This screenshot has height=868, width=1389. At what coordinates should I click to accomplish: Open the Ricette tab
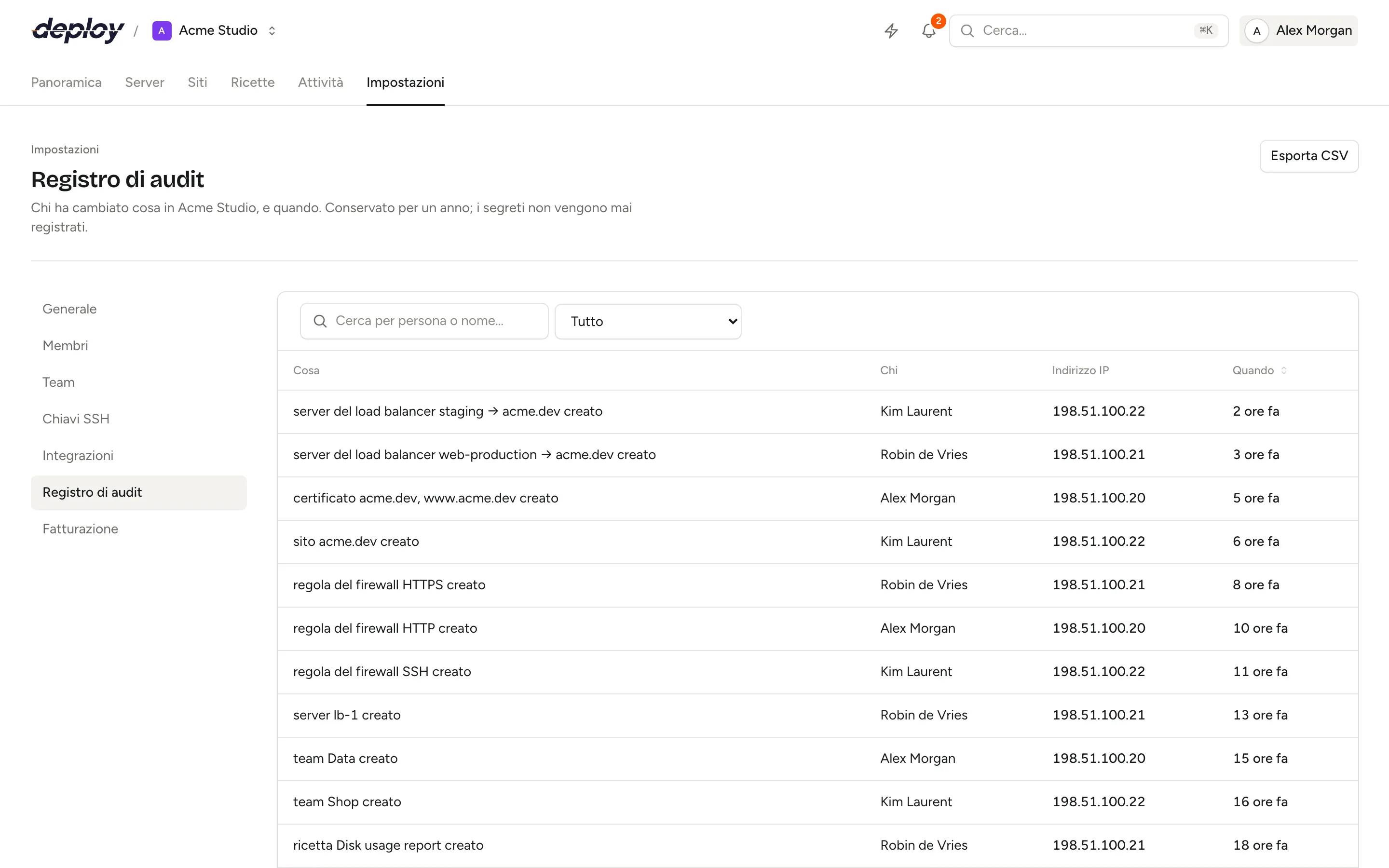coord(253,82)
